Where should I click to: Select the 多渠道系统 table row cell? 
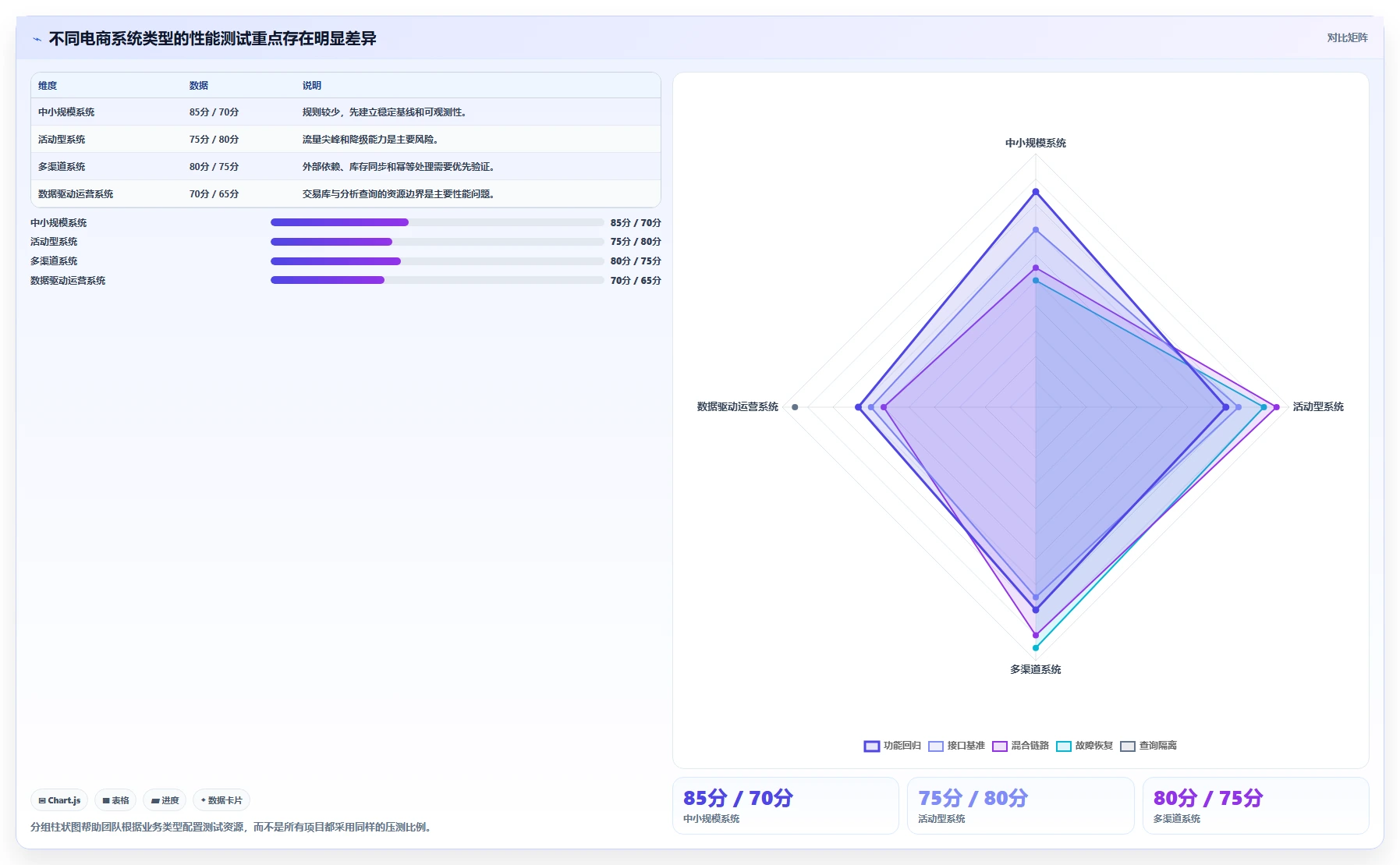point(62,167)
